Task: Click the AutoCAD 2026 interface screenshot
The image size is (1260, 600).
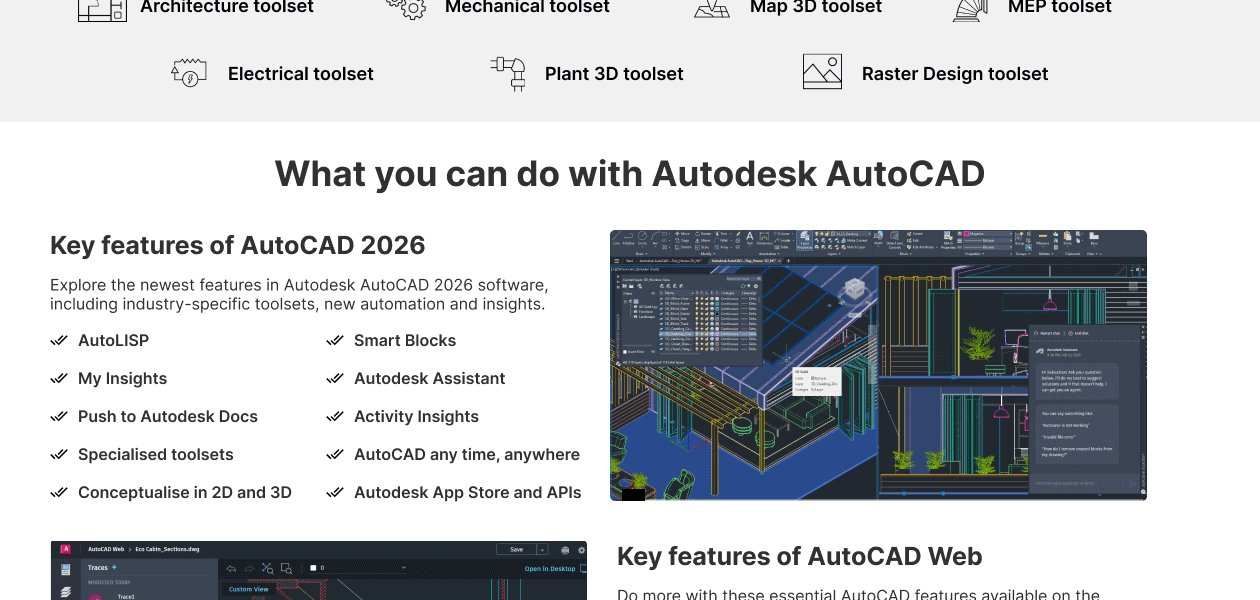Action: (x=878, y=365)
